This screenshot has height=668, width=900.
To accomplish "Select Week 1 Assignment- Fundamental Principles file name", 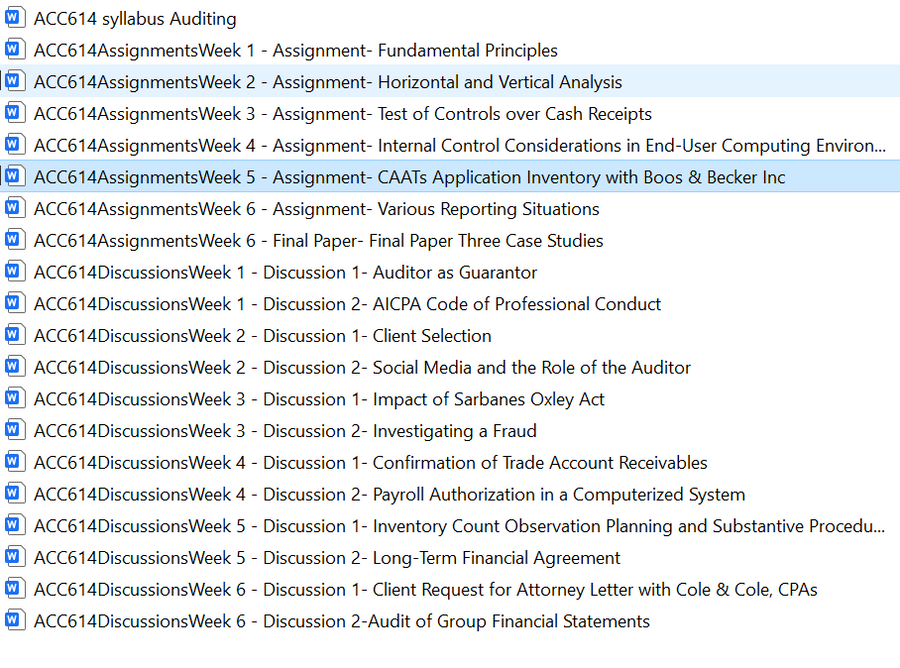I will pyautogui.click(x=296, y=51).
